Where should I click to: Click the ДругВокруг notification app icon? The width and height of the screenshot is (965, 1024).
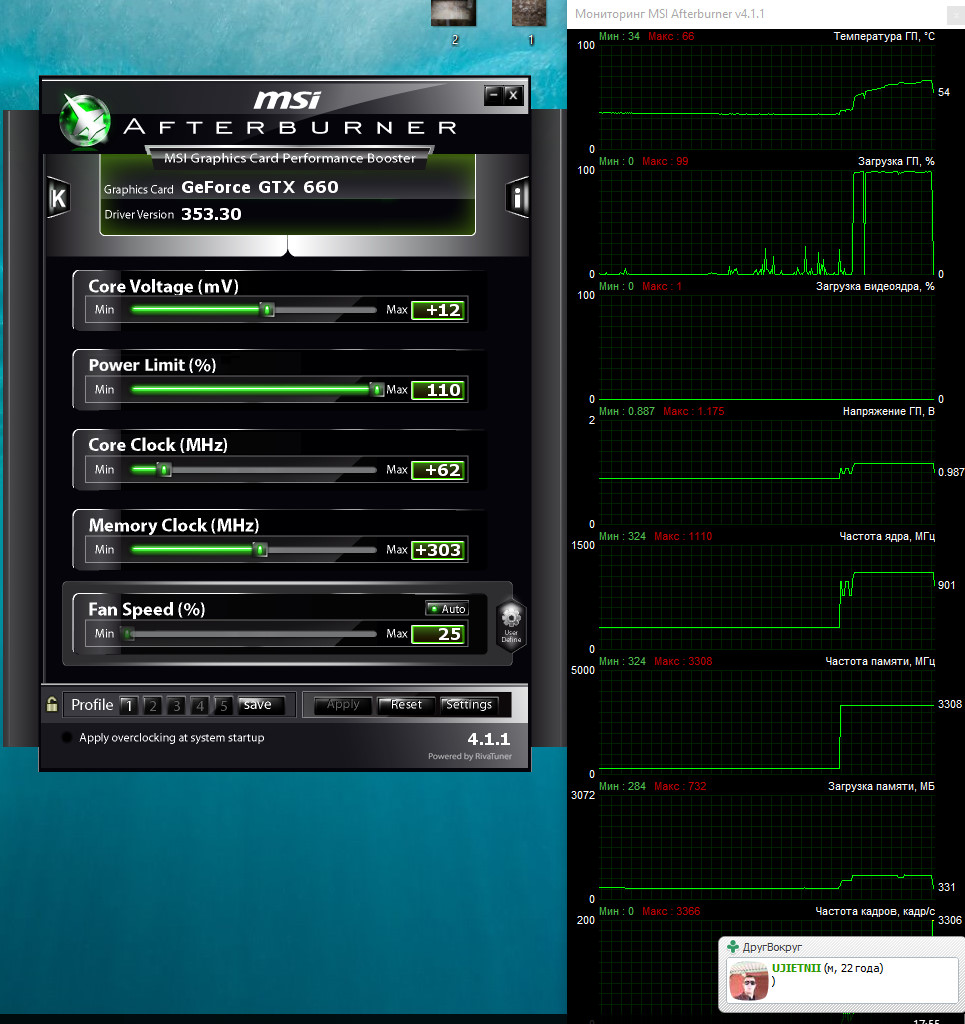coord(733,946)
